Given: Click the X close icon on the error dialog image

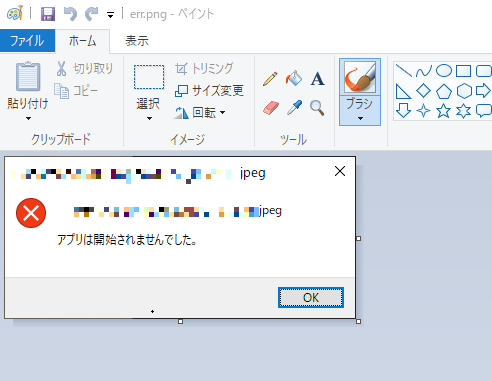Looking at the screenshot, I should [x=340, y=171].
